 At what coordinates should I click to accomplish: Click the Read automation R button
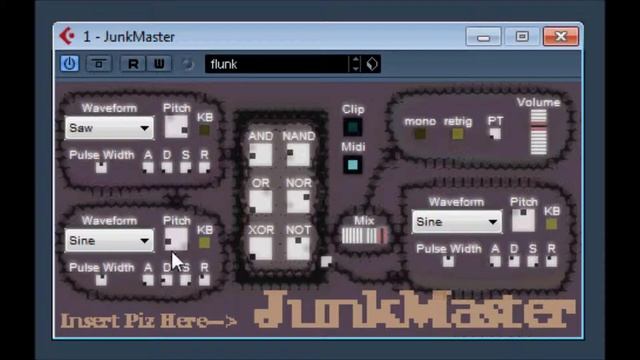click(x=133, y=64)
